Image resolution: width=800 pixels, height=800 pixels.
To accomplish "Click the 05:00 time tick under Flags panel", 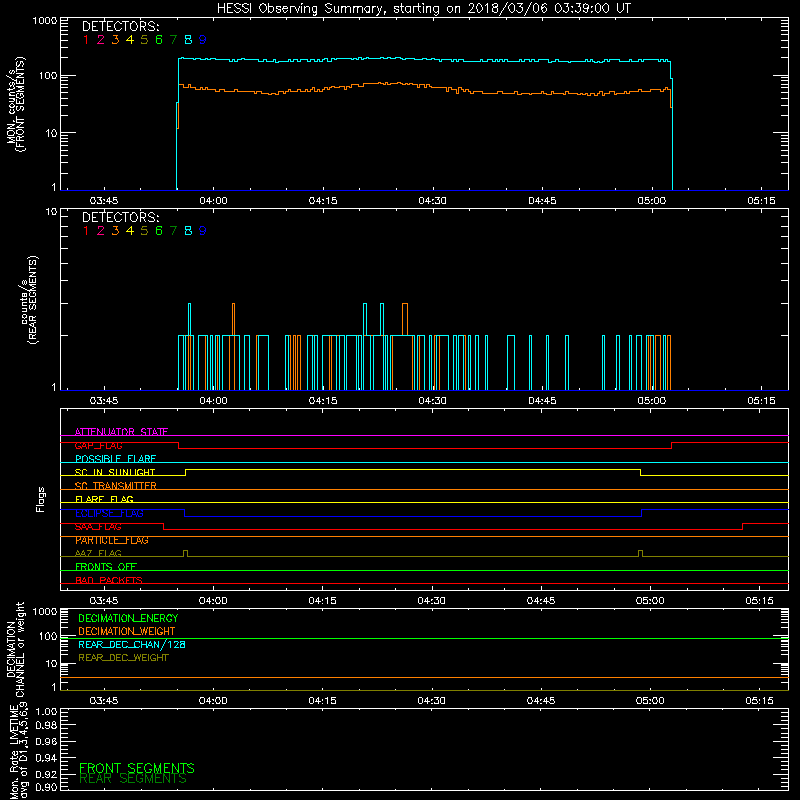I will [650, 601].
